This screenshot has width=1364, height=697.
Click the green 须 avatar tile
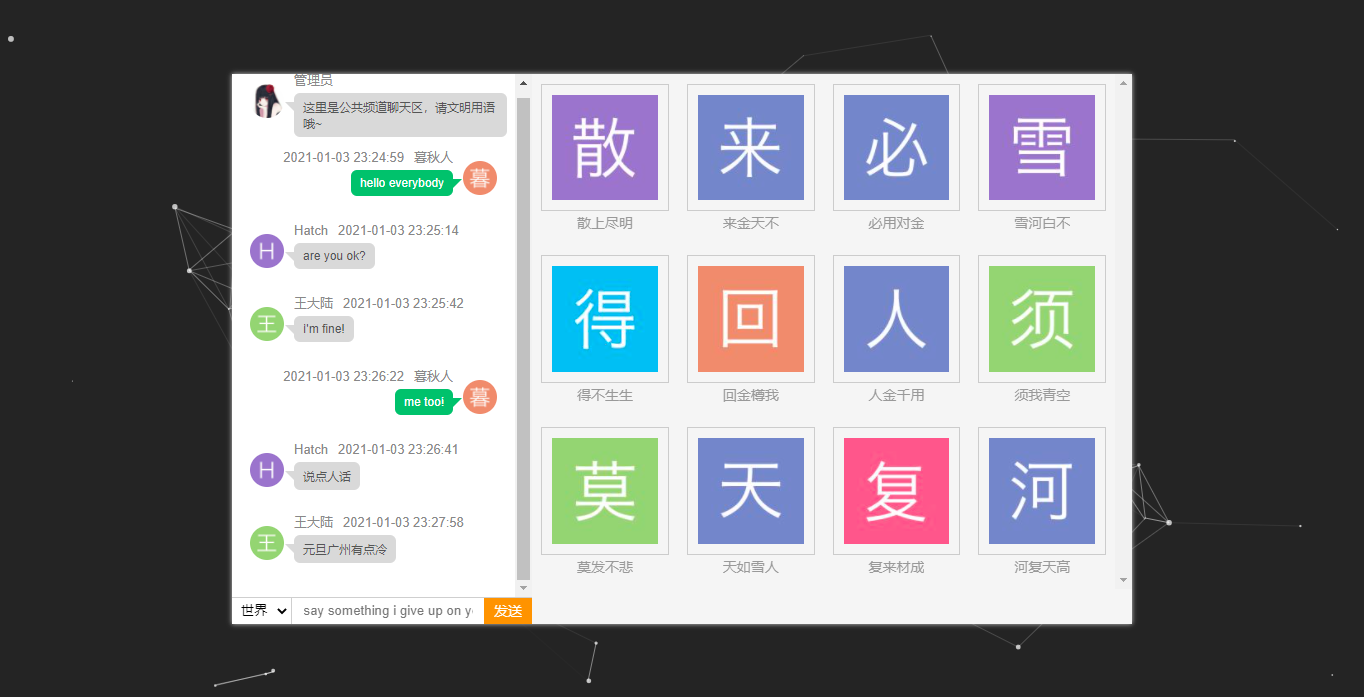[x=1041, y=319]
